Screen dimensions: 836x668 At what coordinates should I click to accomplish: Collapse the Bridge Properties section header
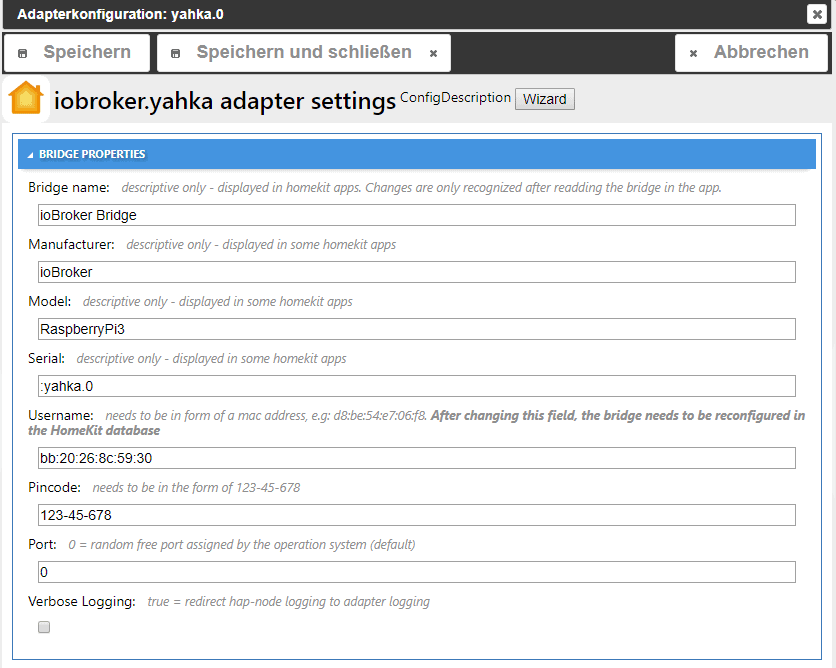[416, 154]
